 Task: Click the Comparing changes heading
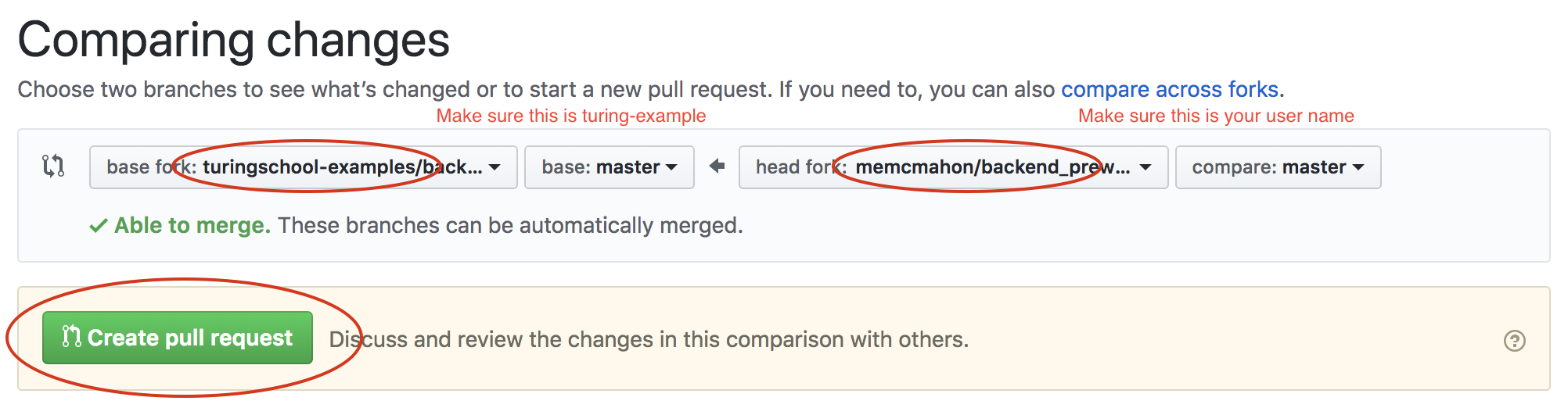234,41
